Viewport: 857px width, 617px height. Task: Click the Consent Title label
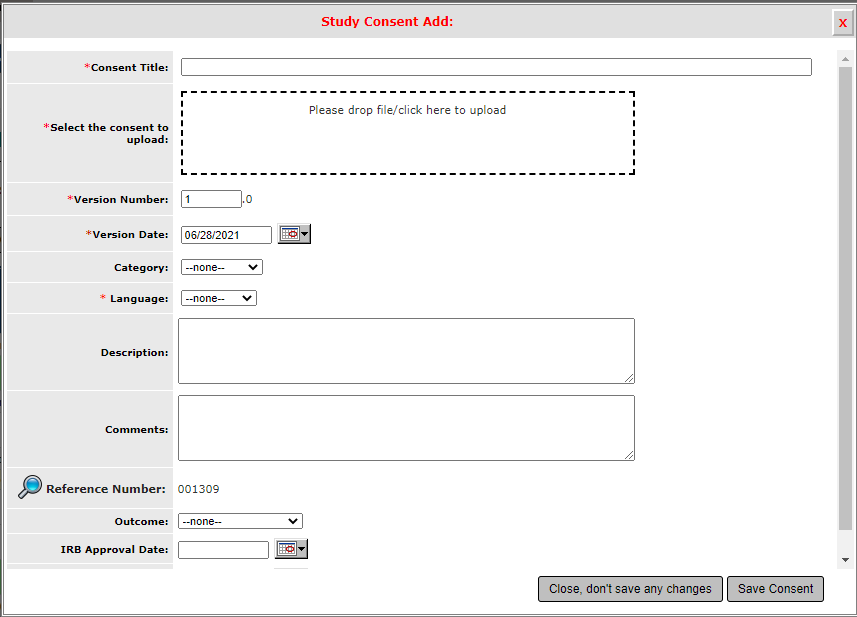[126, 67]
